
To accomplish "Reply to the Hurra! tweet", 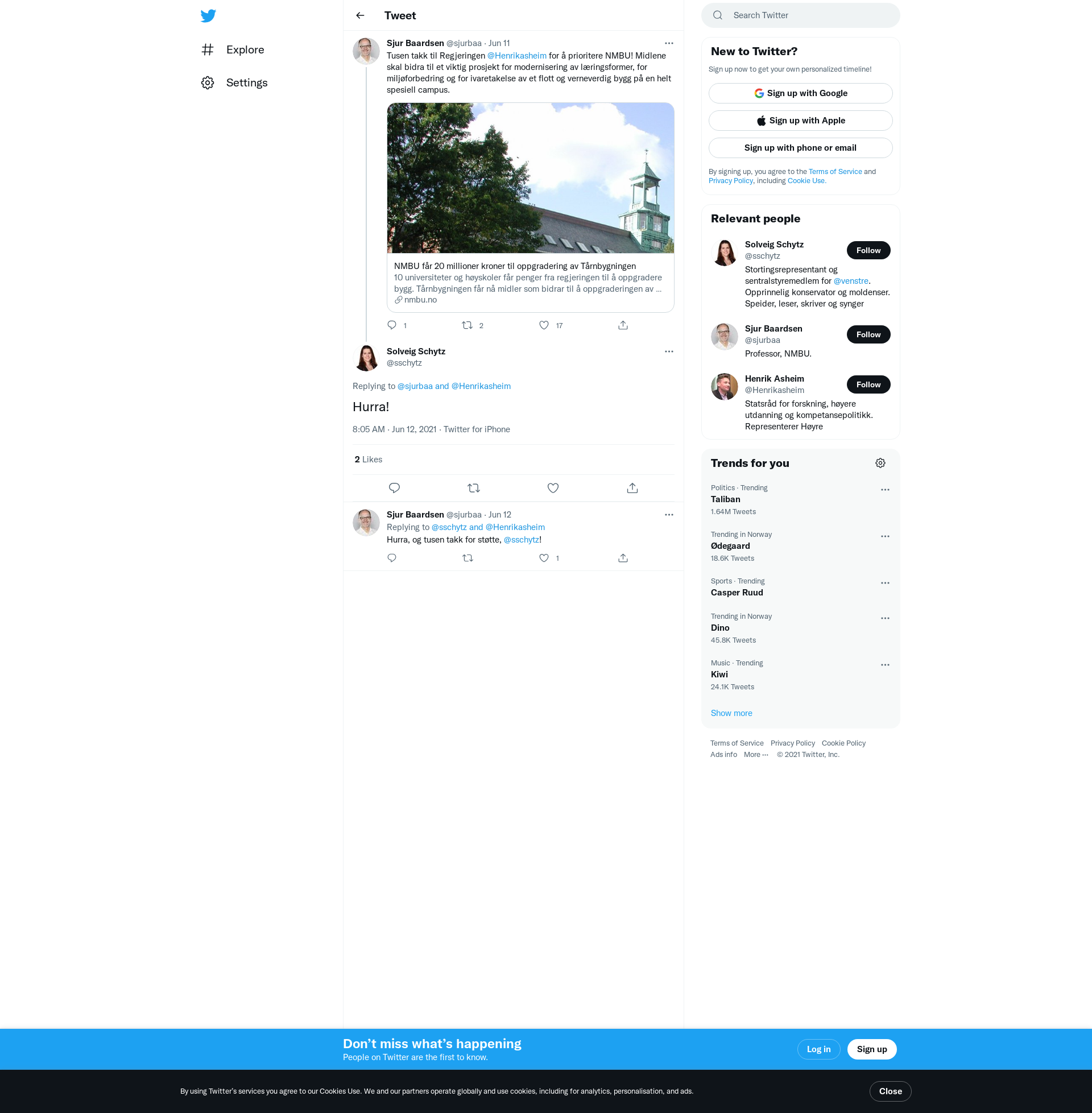I will pos(394,488).
